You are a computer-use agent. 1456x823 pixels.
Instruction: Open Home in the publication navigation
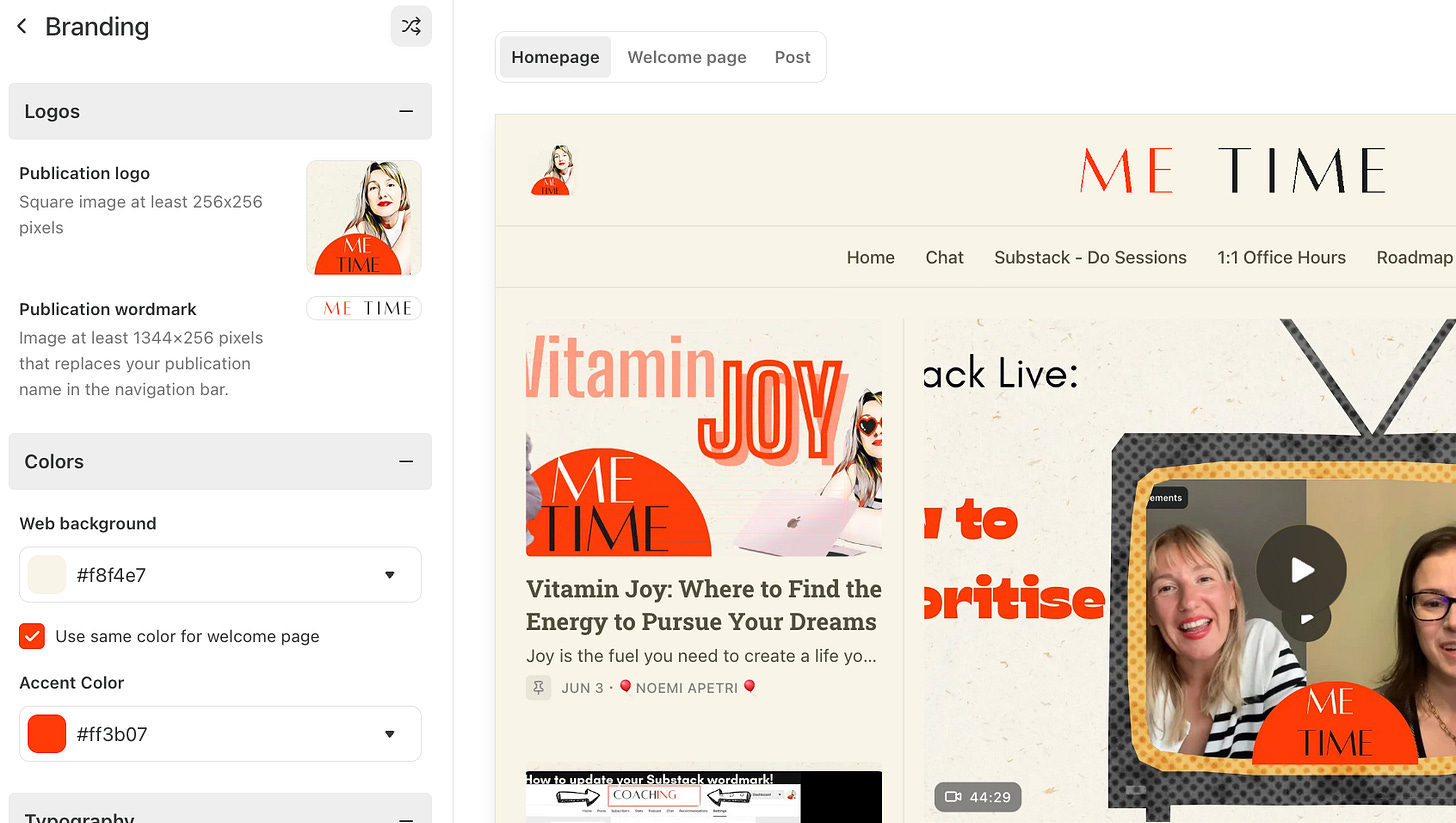tap(871, 257)
